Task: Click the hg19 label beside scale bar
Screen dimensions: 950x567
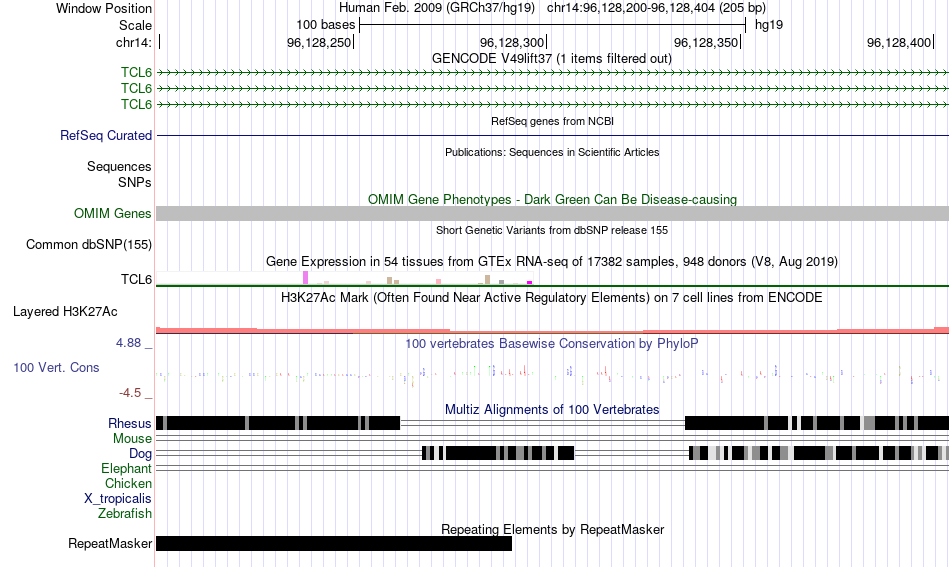Action: pyautogui.click(x=769, y=25)
